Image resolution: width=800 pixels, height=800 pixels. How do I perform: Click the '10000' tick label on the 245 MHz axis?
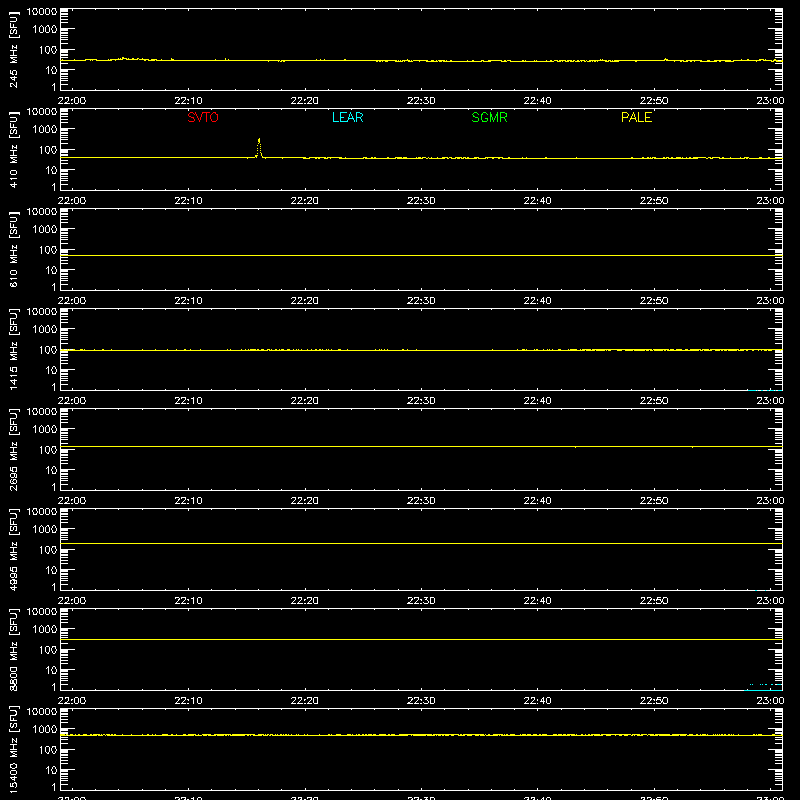tap(42, 12)
